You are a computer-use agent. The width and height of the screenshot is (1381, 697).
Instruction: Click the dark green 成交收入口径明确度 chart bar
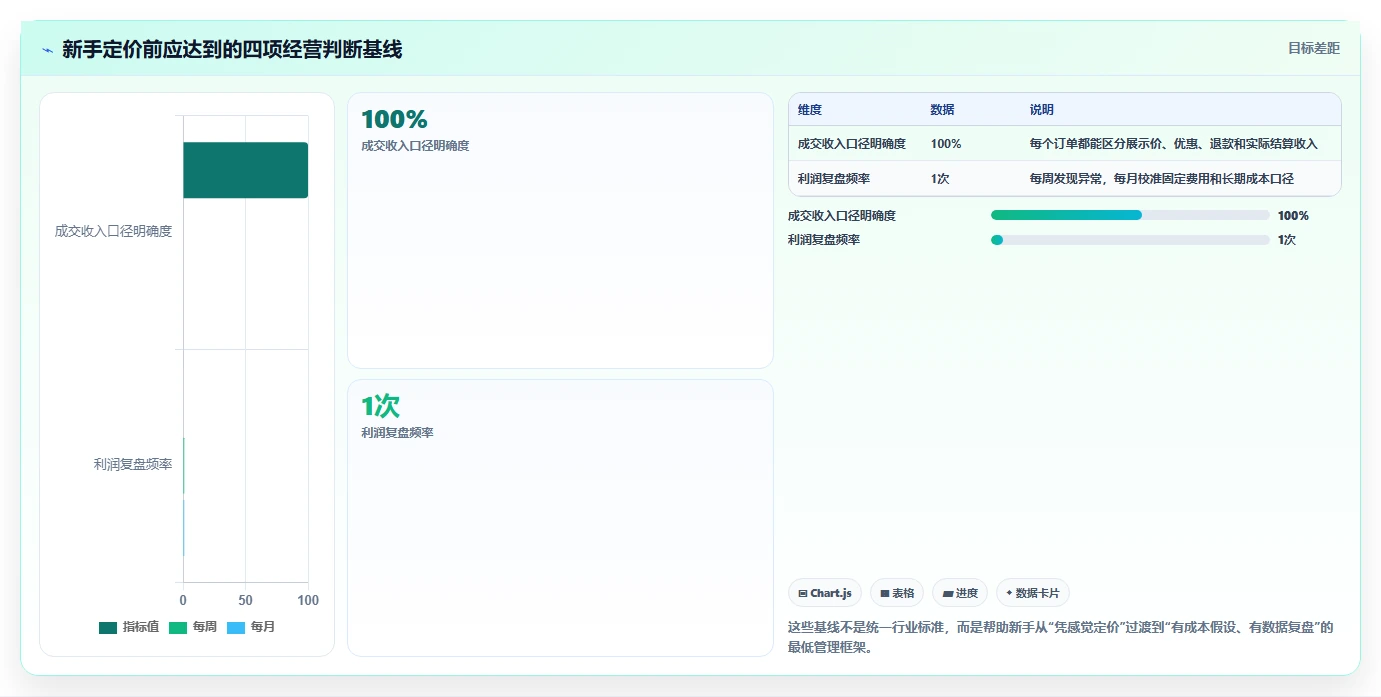pyautogui.click(x=245, y=170)
